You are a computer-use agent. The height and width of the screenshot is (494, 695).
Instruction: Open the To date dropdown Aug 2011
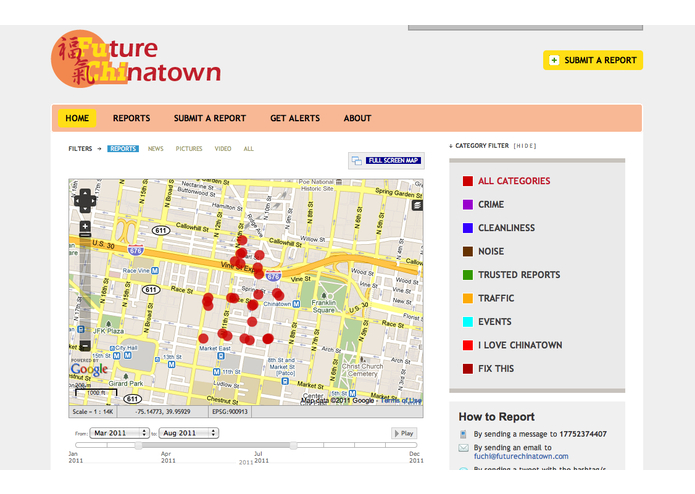(x=189, y=433)
